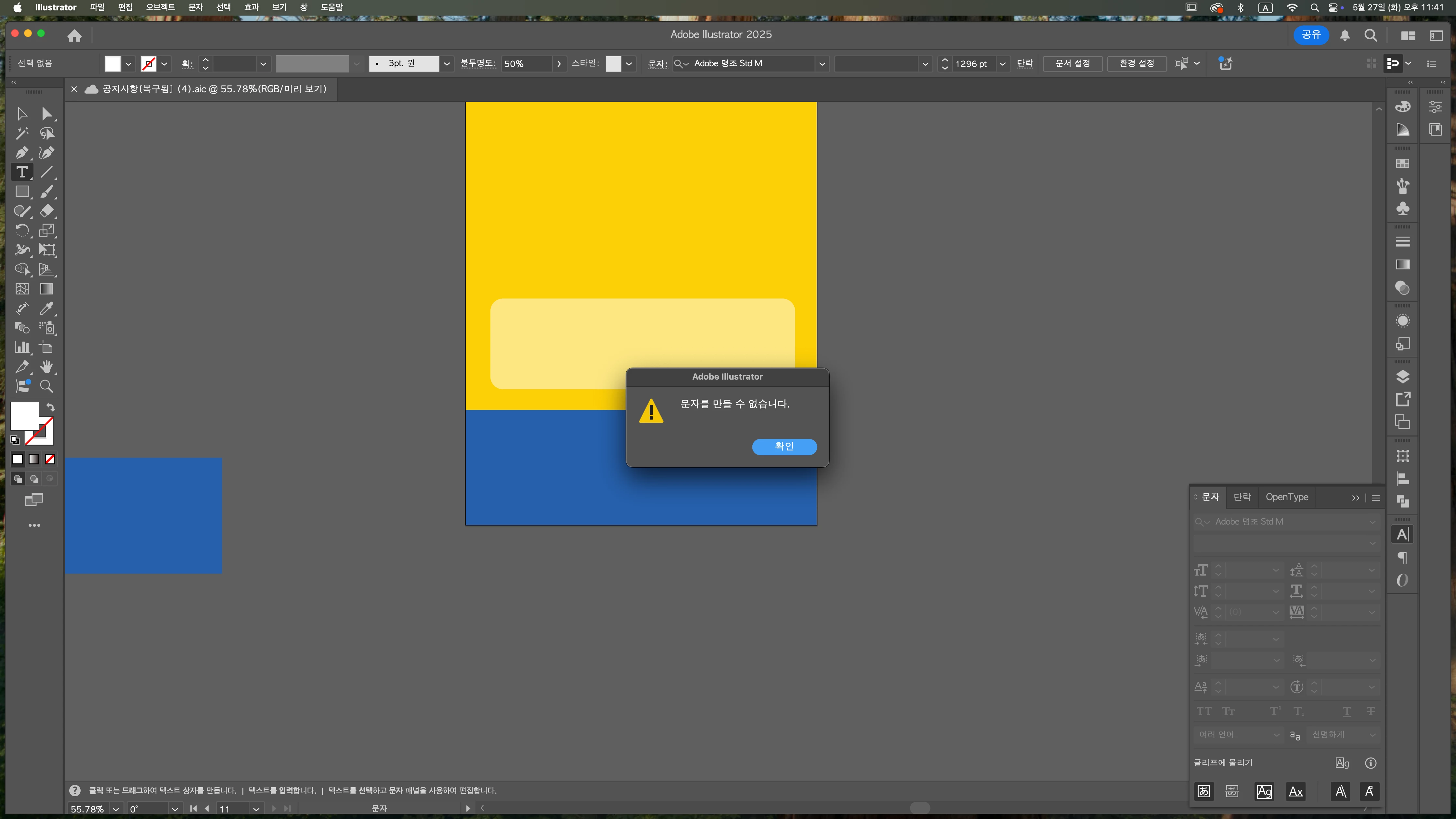
Task: Click the 문서 설정 button
Action: pos(1072,63)
